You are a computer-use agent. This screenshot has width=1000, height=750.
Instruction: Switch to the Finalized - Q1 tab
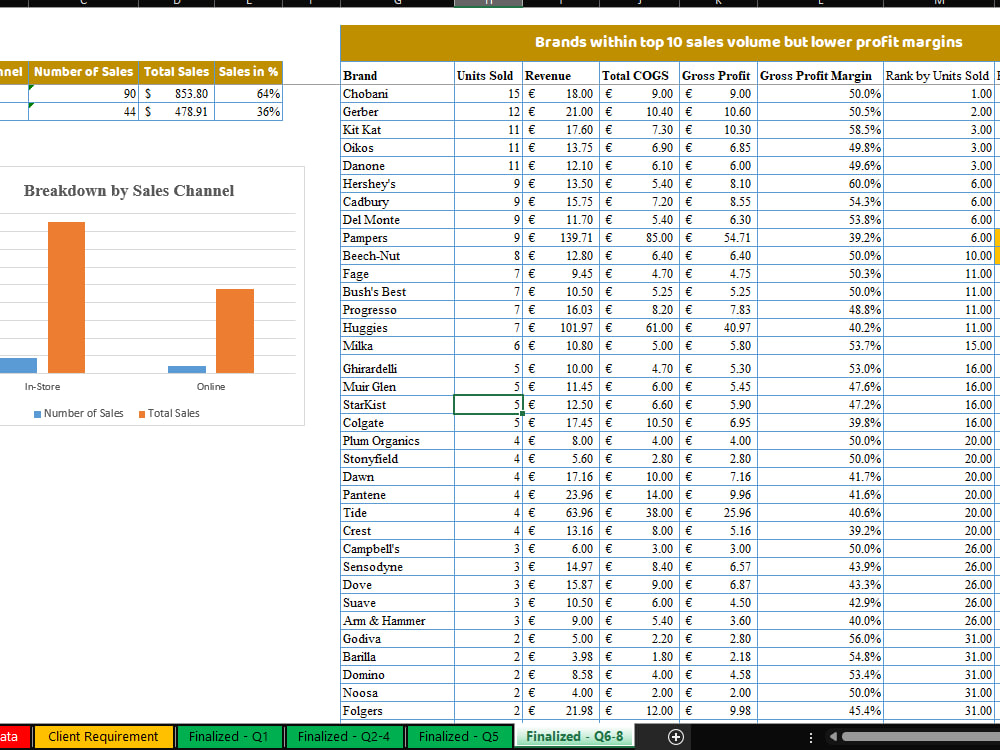[228, 737]
